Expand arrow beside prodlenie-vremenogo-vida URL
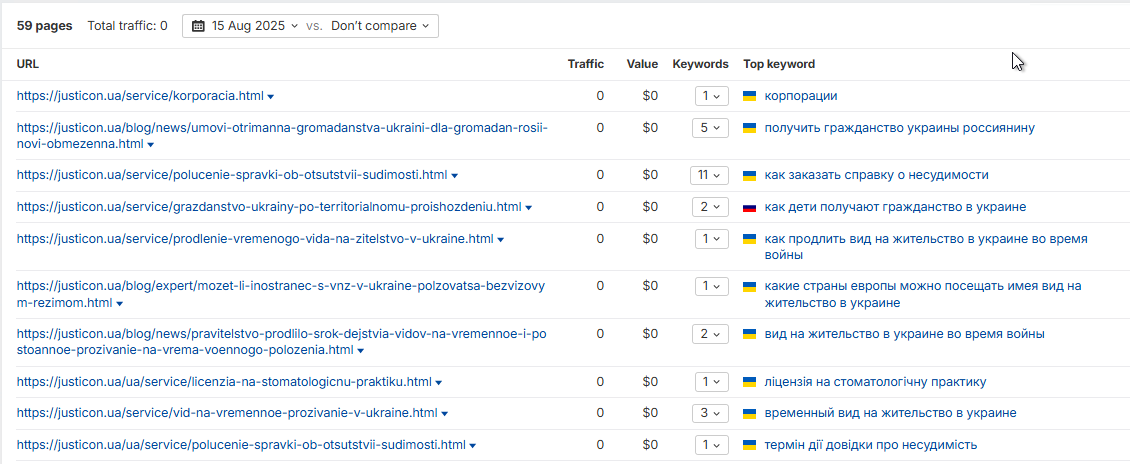 click(501, 240)
